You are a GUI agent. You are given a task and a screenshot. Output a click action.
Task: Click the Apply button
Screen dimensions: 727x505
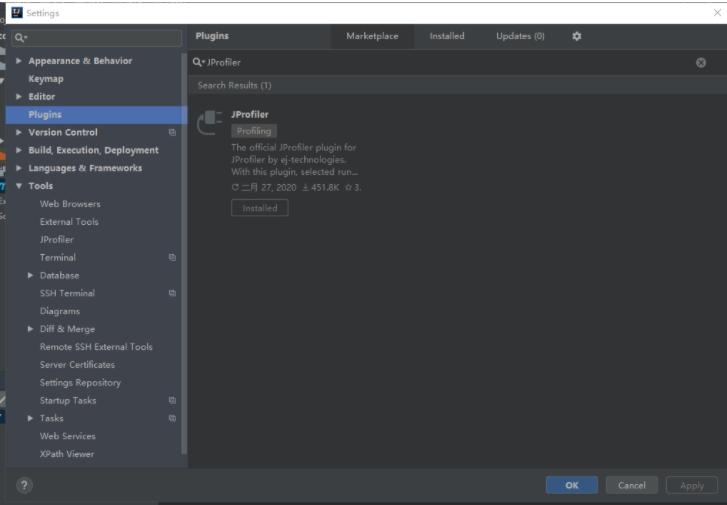pos(692,486)
